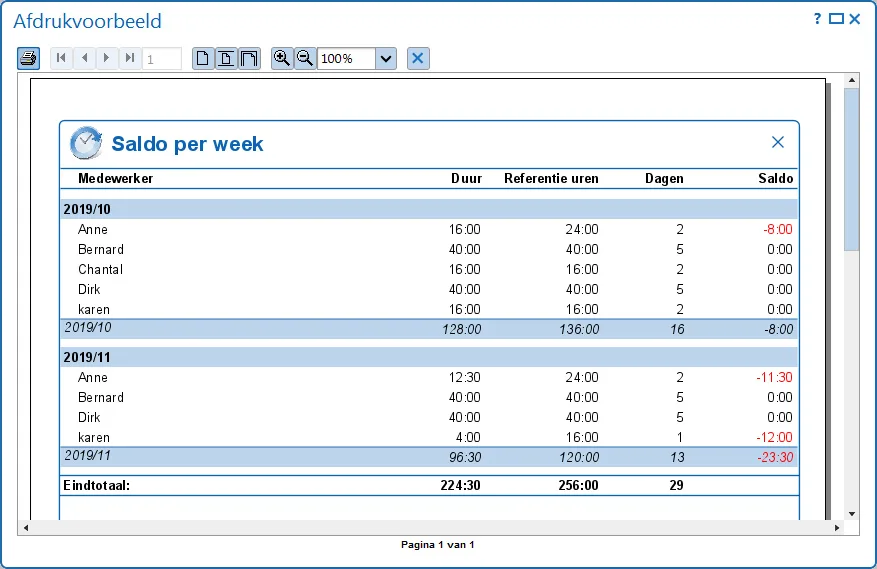The height and width of the screenshot is (569, 877).
Task: Click the red -8:00 saldo for Anne
Action: pos(778,229)
